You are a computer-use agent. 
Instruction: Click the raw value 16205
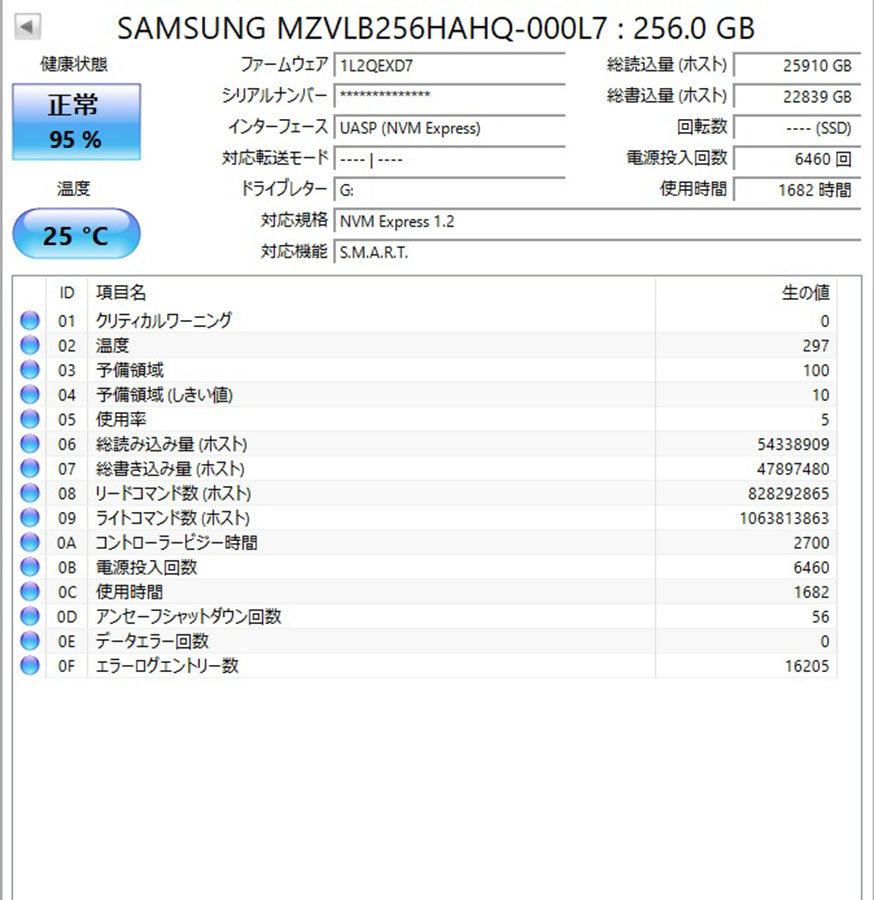point(807,666)
